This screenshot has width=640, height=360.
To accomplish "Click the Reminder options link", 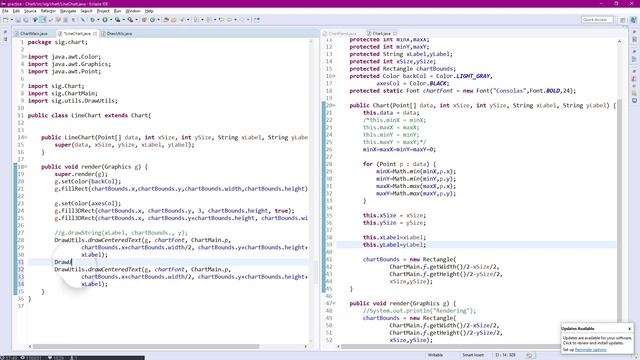I will tap(590, 350).
